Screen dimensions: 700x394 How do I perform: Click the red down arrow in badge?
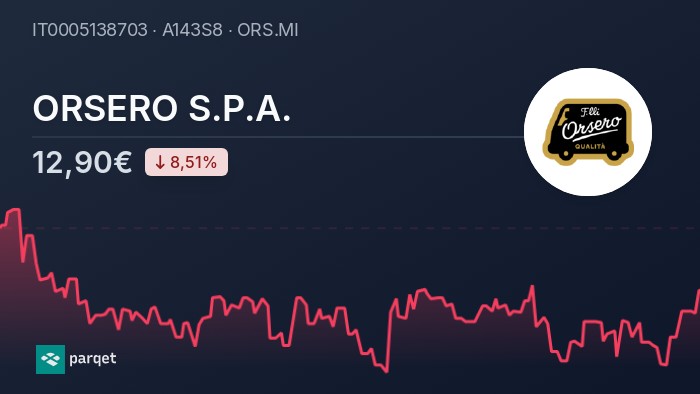(x=160, y=162)
